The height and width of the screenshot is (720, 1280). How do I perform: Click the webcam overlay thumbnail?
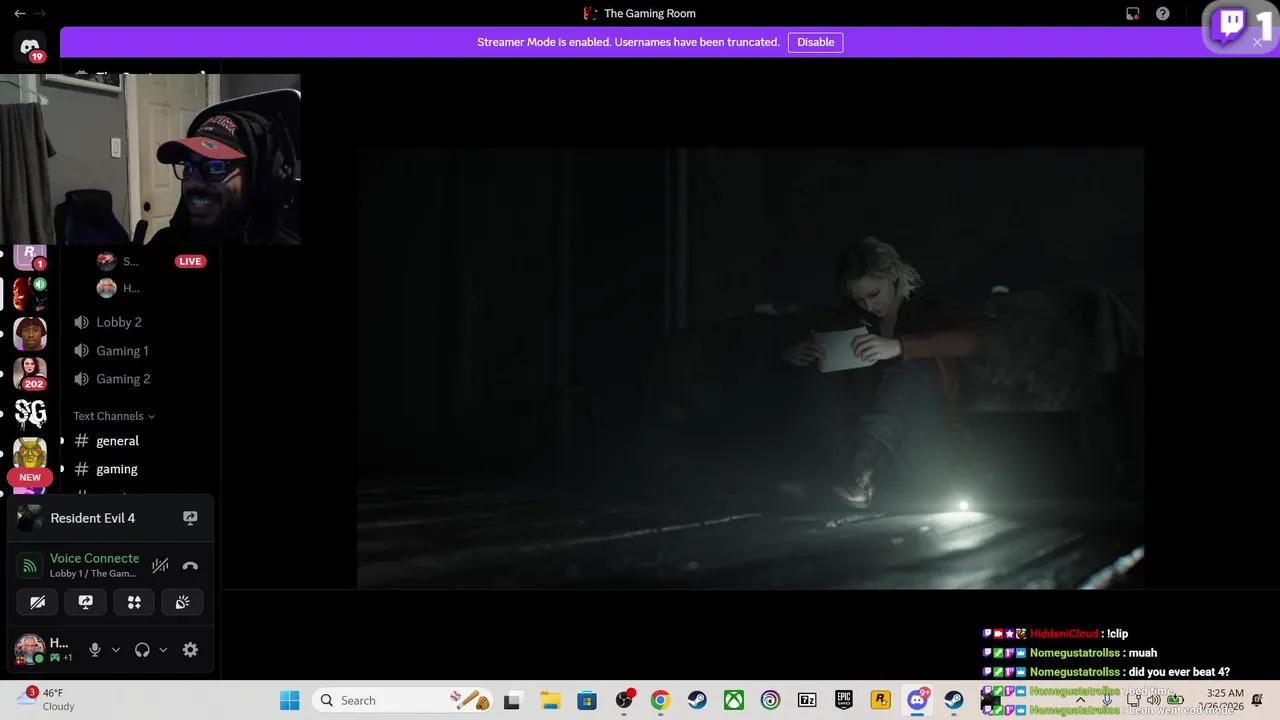[150, 158]
